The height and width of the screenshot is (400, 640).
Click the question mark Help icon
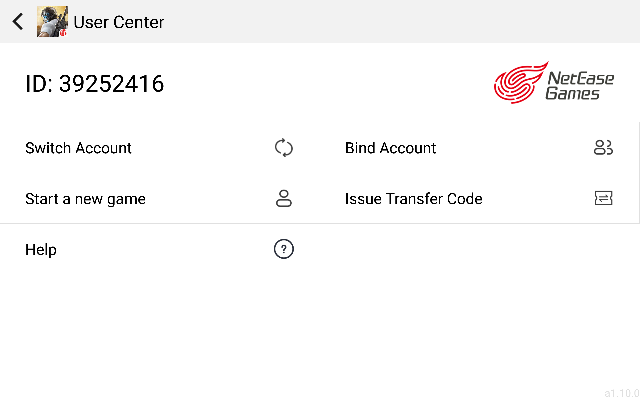coord(284,249)
